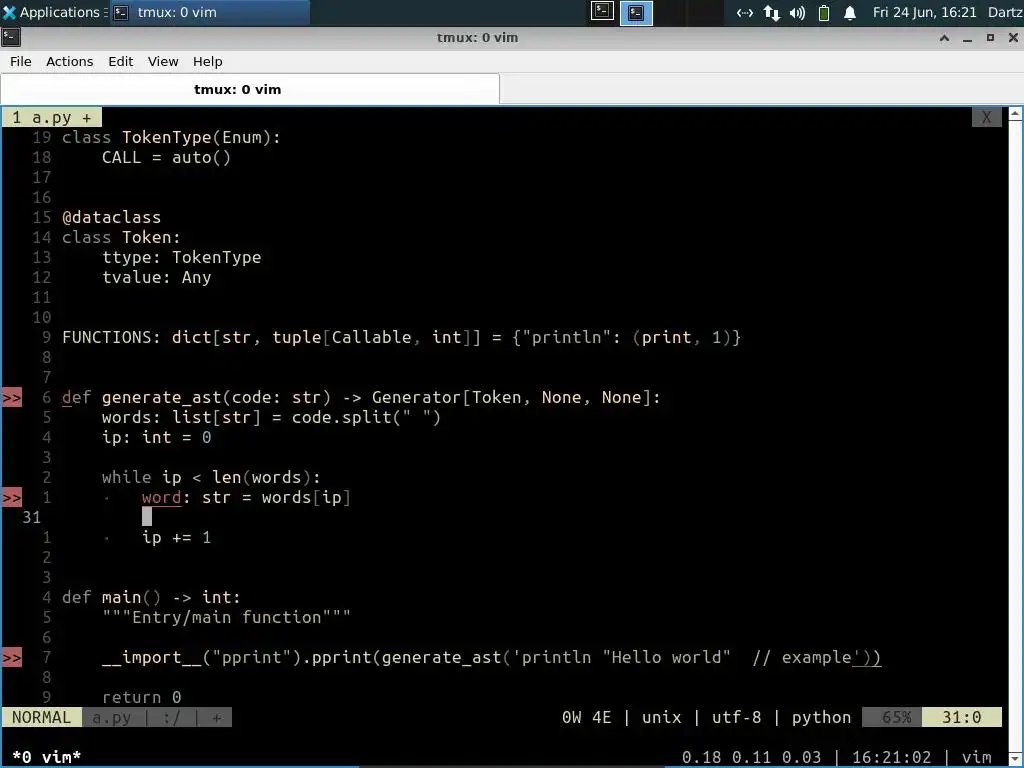Click the utf-8 encoding indicator
The height and width of the screenshot is (768, 1024).
[737, 718]
